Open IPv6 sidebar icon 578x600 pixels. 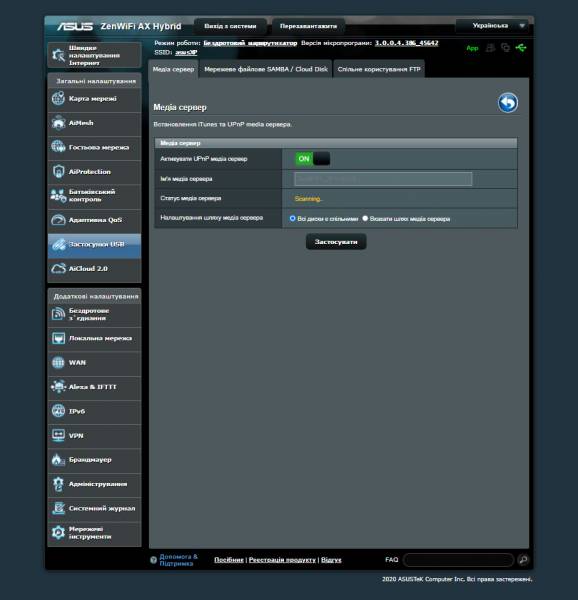[58, 411]
